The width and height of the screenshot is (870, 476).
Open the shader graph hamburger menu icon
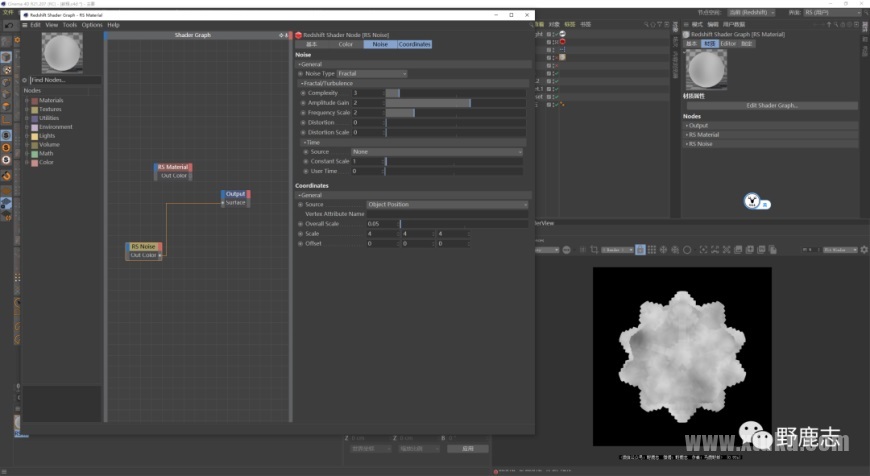click(x=24, y=25)
